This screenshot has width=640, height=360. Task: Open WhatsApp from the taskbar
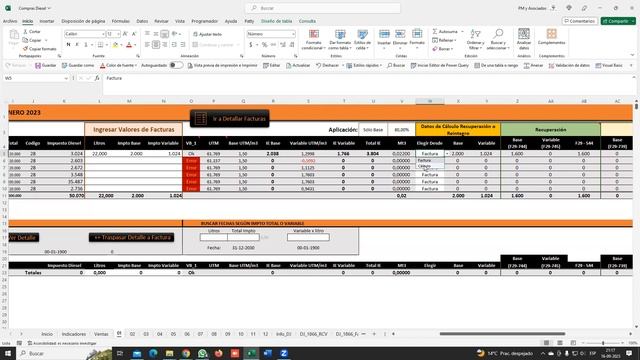(202, 353)
